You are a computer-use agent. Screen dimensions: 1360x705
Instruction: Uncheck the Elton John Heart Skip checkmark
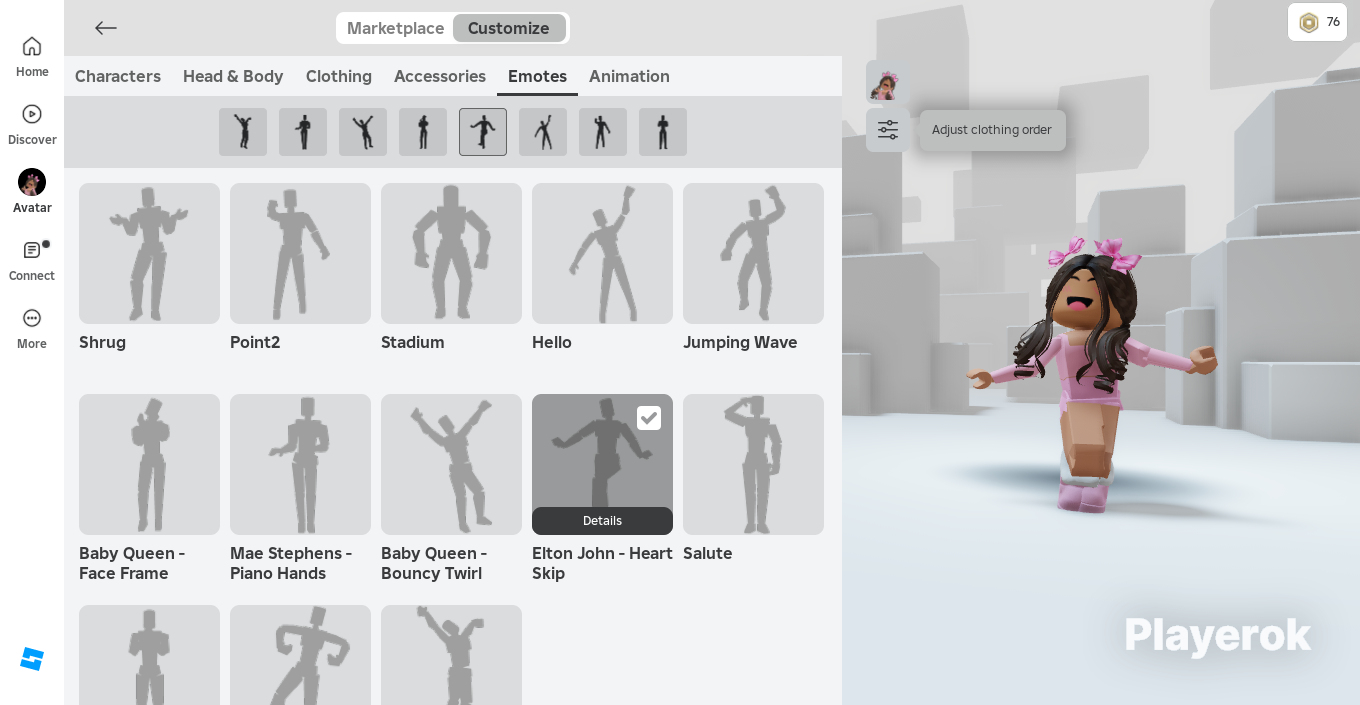649,418
